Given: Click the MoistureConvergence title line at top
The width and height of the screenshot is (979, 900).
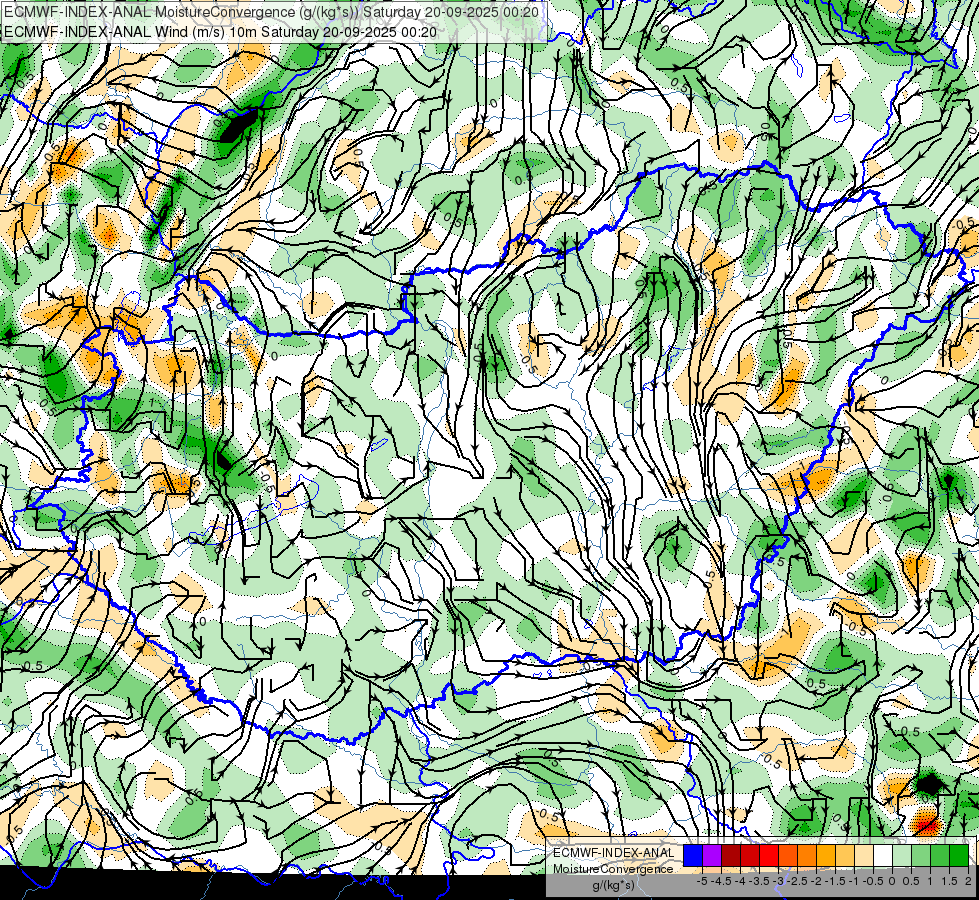Looking at the screenshot, I should [271, 12].
